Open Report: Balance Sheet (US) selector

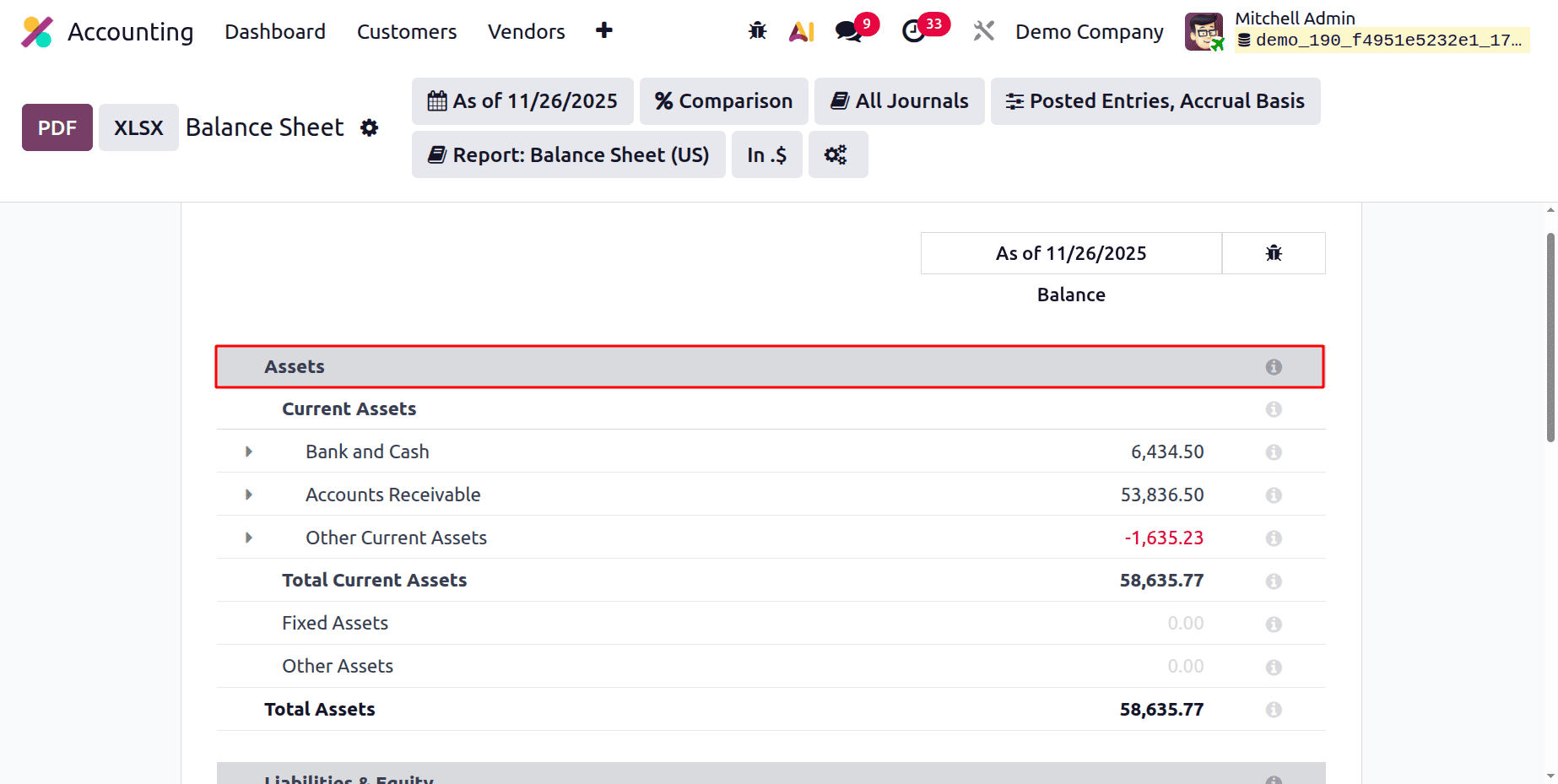[x=568, y=154]
